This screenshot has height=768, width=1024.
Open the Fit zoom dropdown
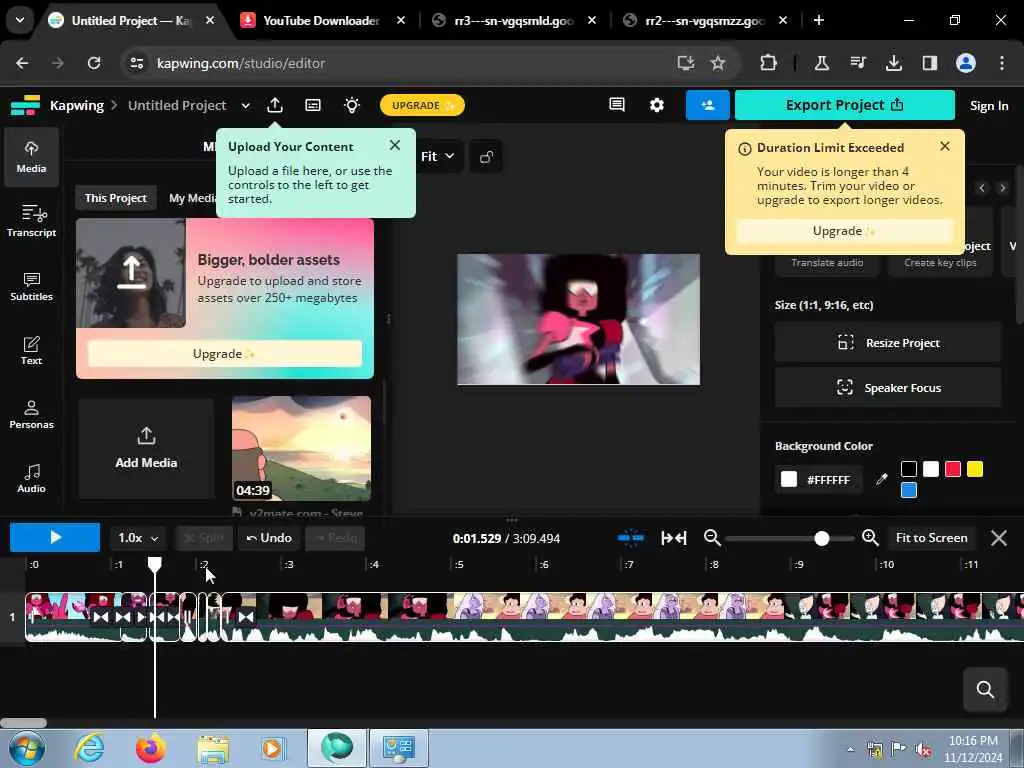coord(437,156)
